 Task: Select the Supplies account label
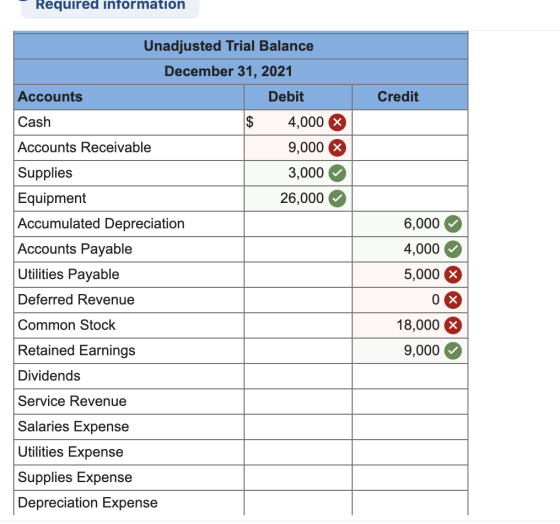tap(45, 173)
